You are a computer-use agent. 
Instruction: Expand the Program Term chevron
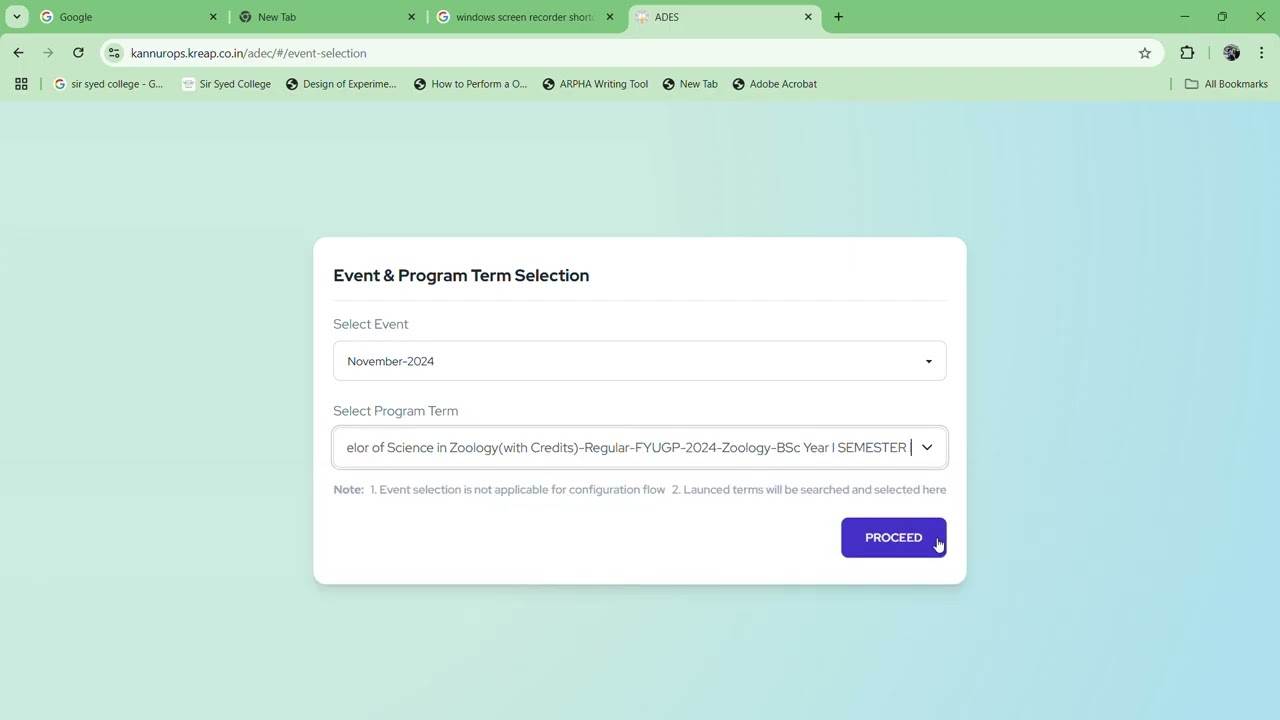coord(927,448)
